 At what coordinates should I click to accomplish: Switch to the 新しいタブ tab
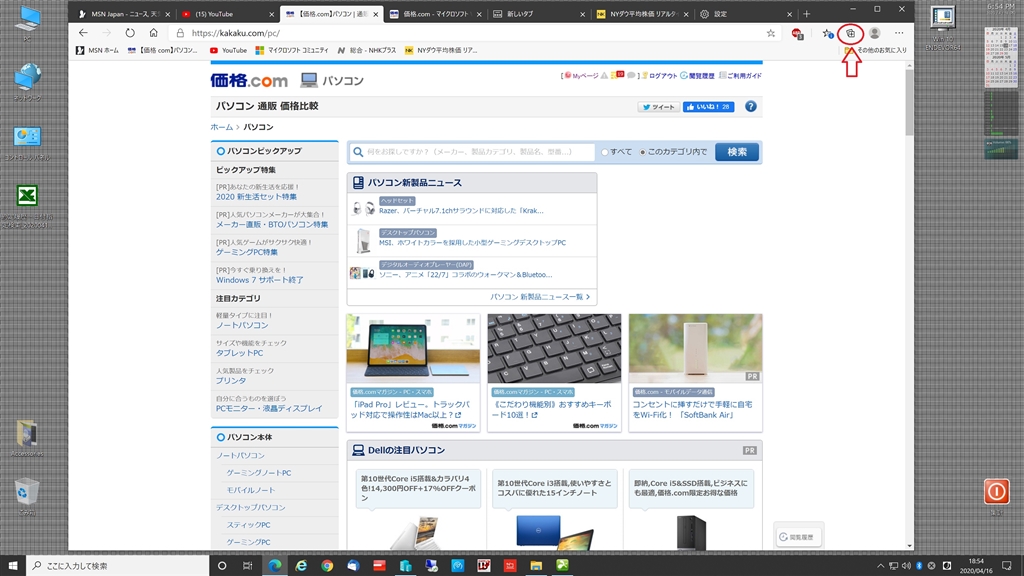tap(539, 14)
